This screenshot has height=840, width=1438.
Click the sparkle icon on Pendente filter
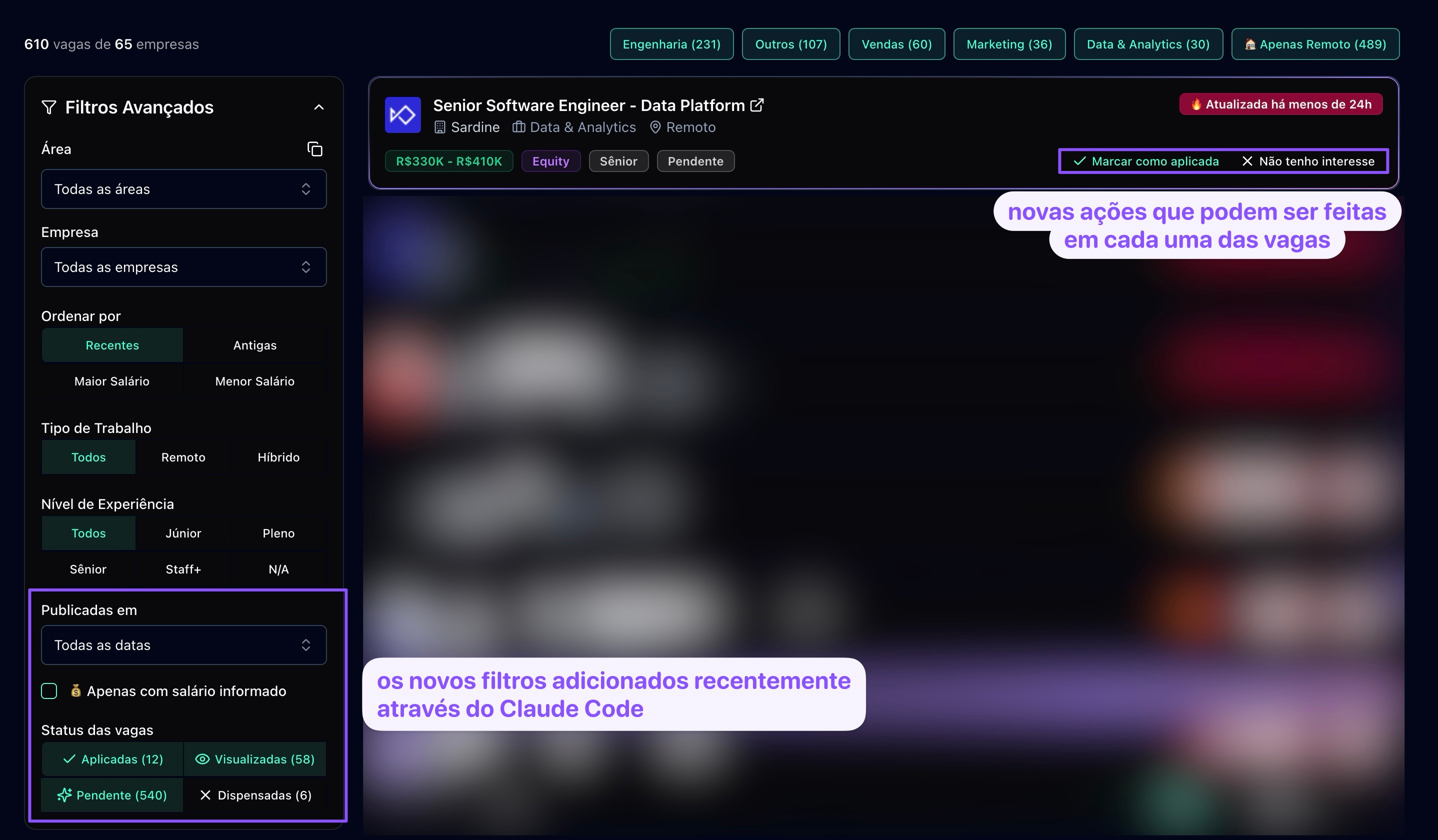tap(64, 795)
